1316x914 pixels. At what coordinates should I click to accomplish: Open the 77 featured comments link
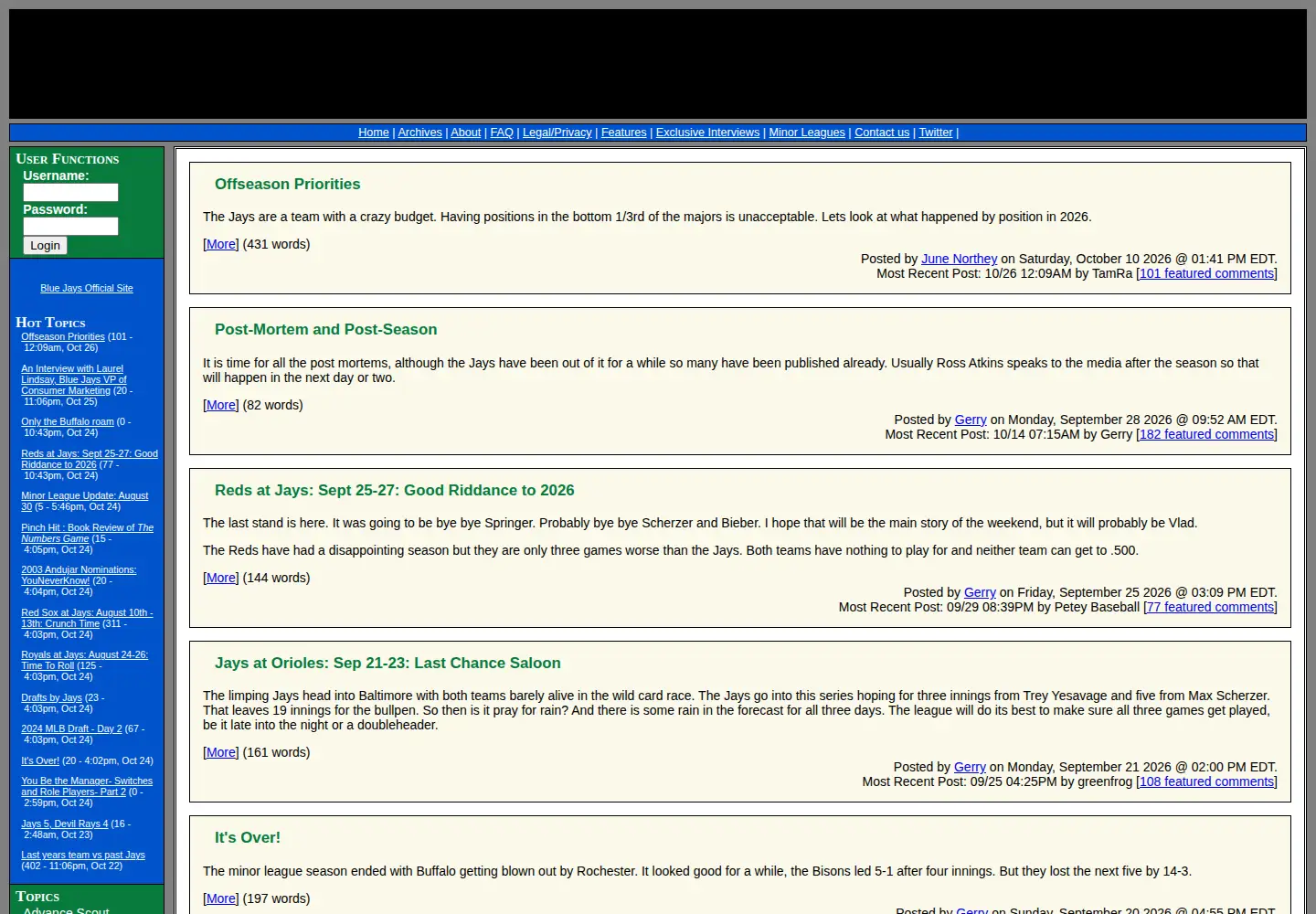[1210, 607]
